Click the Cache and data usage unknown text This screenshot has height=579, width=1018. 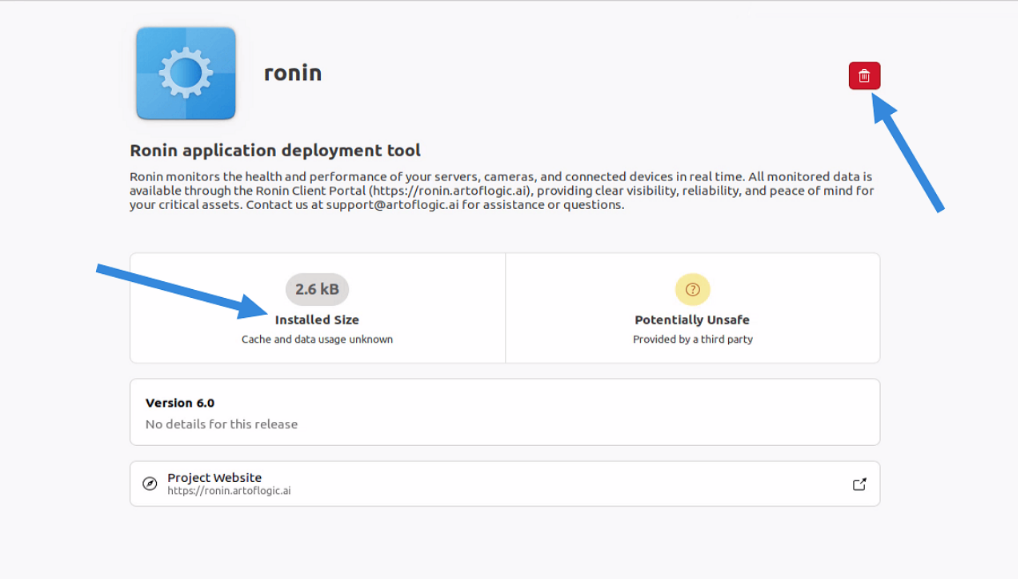[x=317, y=340]
